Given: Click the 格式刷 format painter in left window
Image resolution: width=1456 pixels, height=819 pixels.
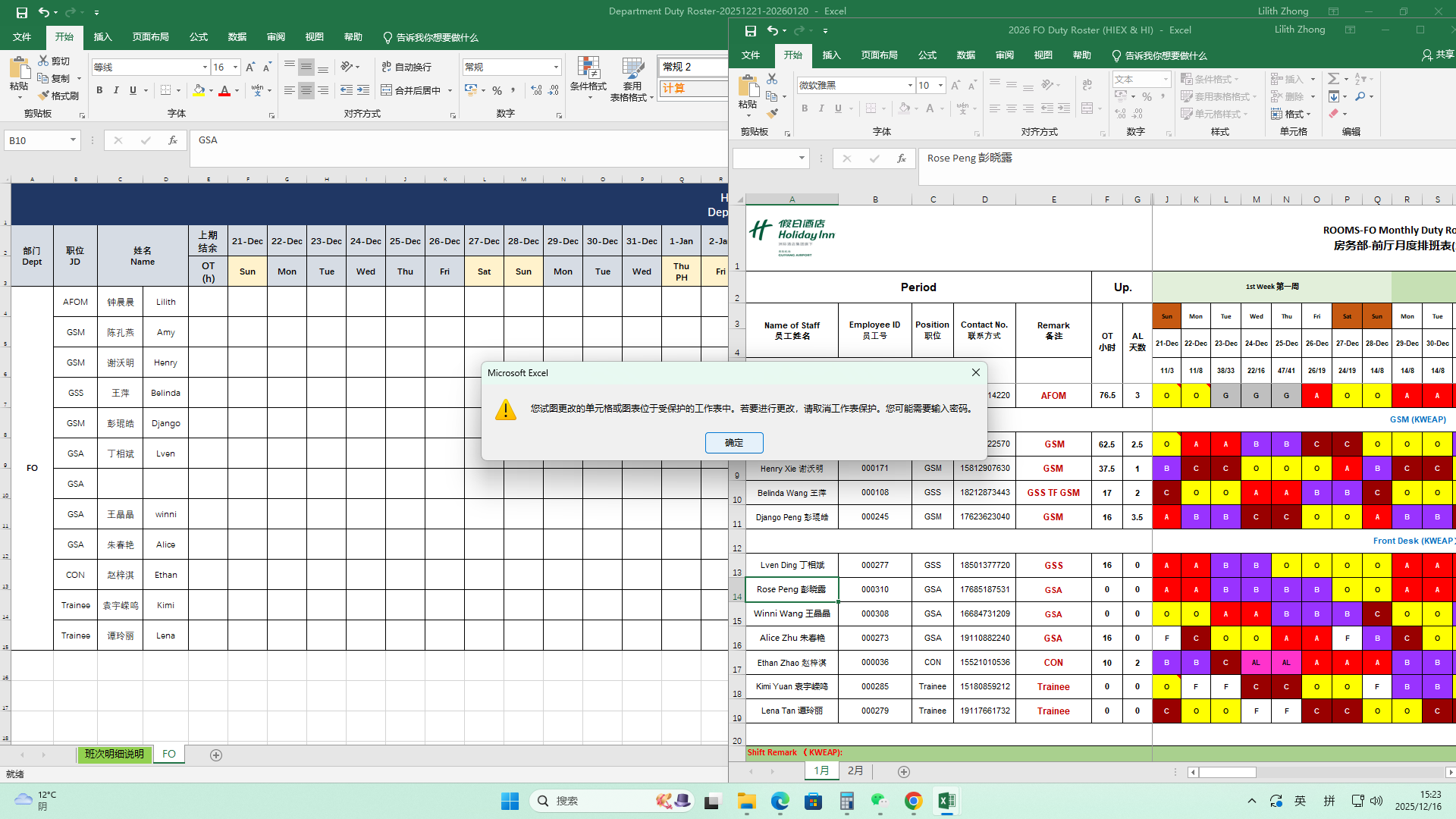Looking at the screenshot, I should 59,96.
